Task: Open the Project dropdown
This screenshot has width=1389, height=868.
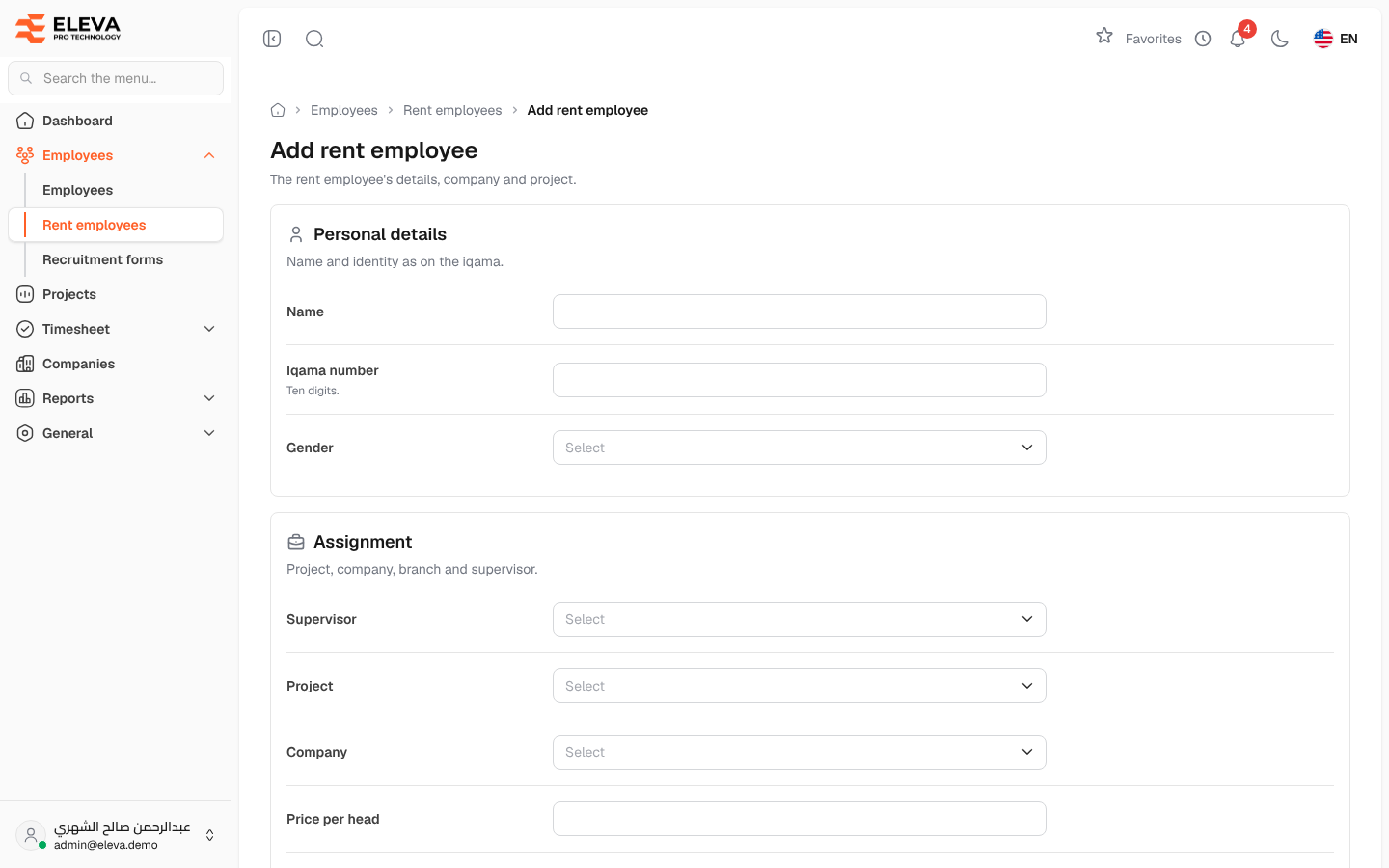Action: pyautogui.click(x=800, y=686)
